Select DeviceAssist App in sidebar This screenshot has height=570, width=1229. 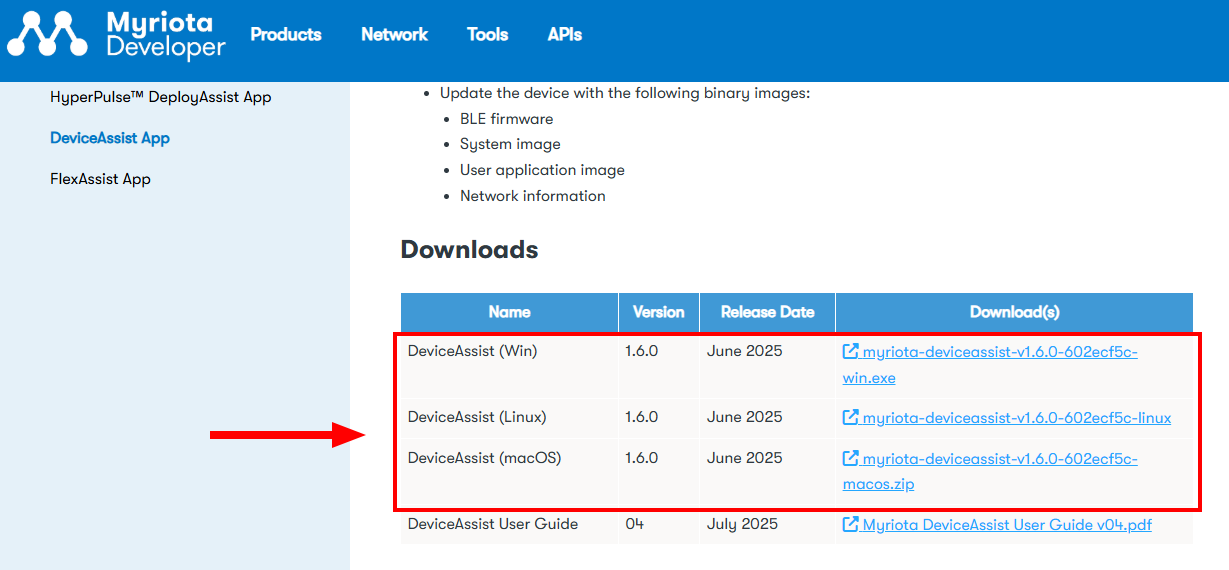point(110,138)
